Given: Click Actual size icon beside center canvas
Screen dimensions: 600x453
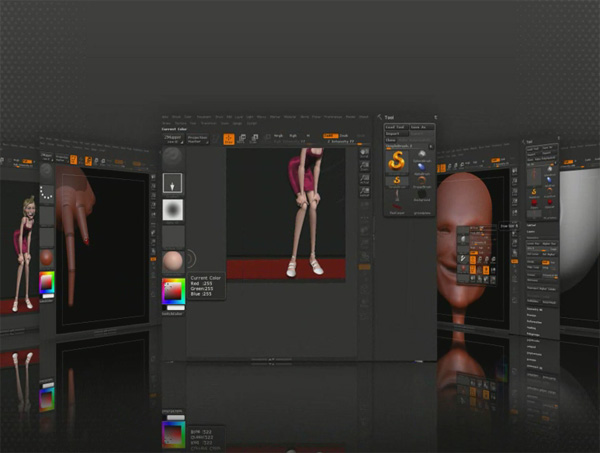Looking at the screenshot, I should [364, 179].
